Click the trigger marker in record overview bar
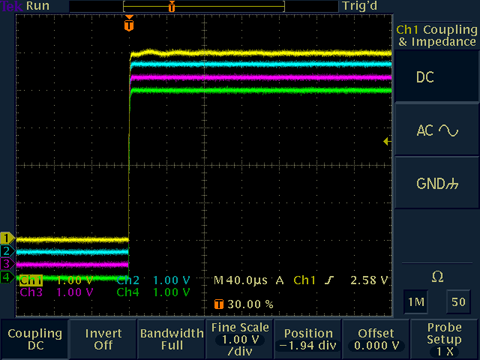Image resolution: width=480 pixels, height=360 pixels. (x=172, y=6)
